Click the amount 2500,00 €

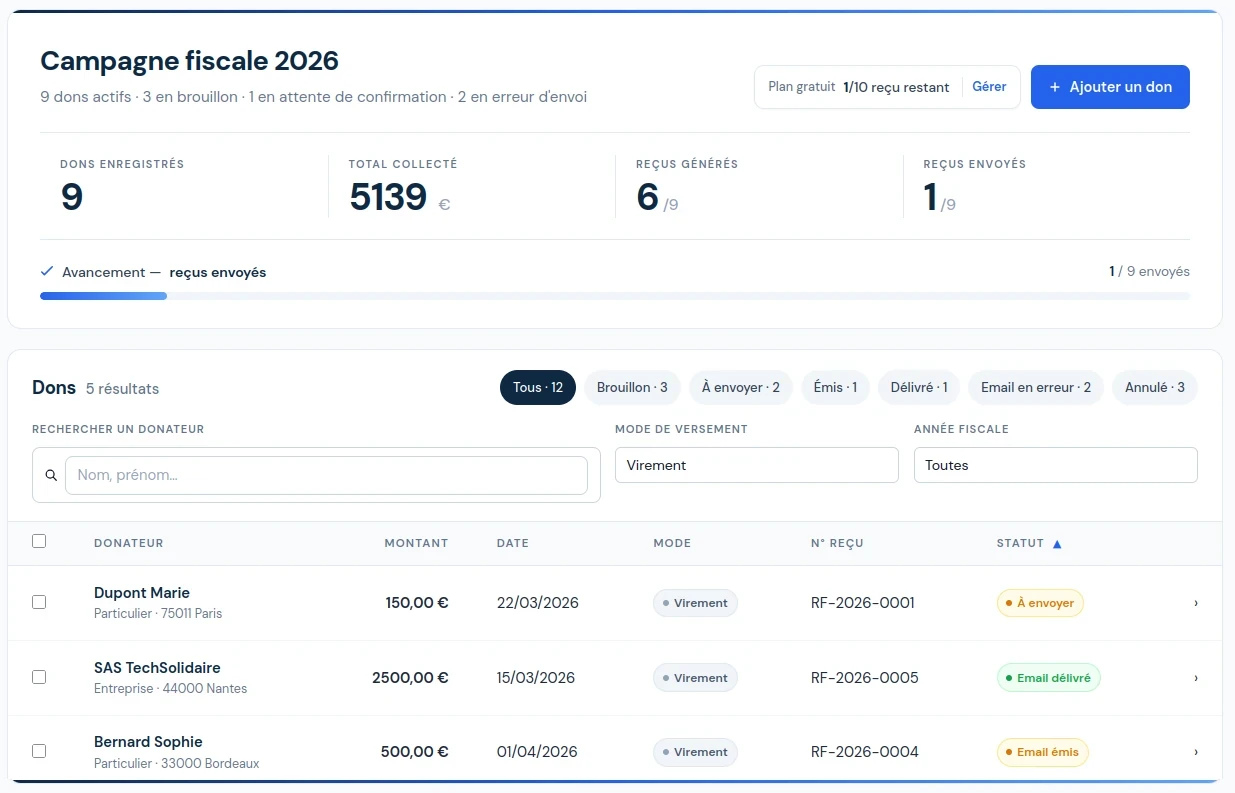[x=410, y=678]
